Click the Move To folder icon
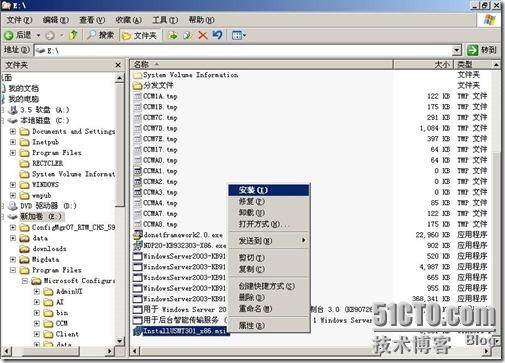The height and width of the screenshot is (363, 505). (172, 35)
